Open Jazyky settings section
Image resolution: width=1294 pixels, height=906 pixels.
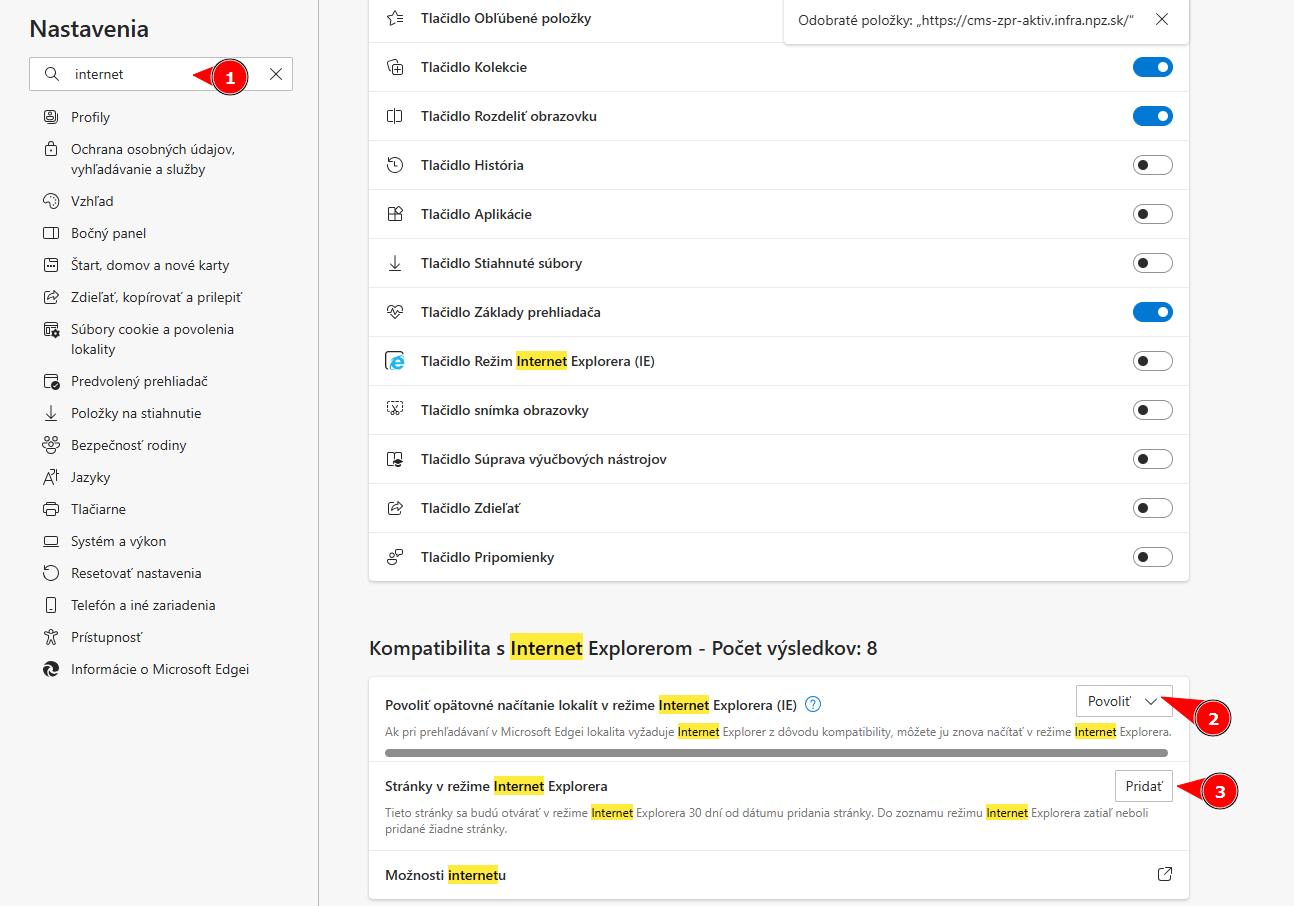click(90, 477)
